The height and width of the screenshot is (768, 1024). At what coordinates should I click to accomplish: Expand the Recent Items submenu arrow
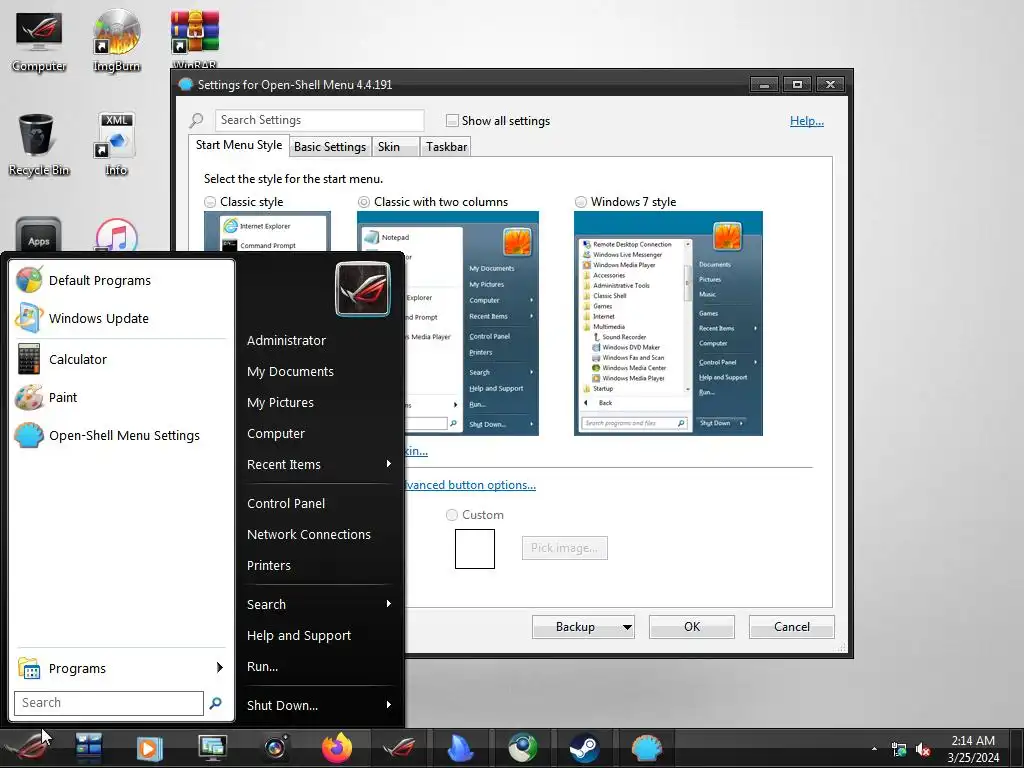coord(389,464)
